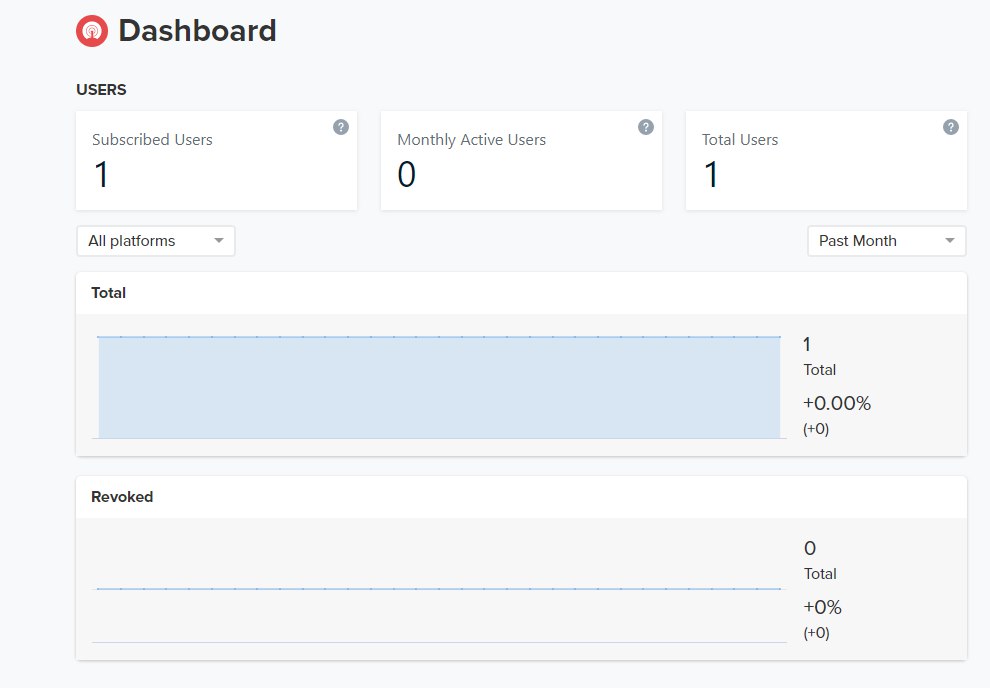Click the +0% change value in Revoked
The height and width of the screenshot is (688, 990).
click(823, 607)
